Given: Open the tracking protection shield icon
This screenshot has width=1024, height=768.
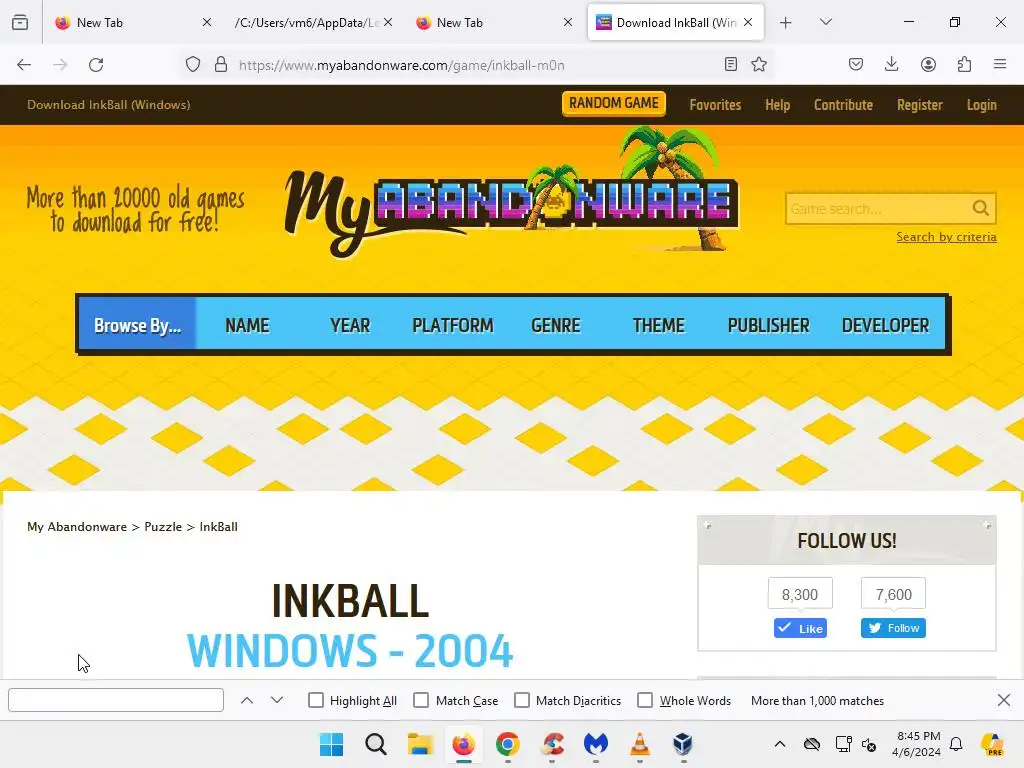Looking at the screenshot, I should [x=193, y=65].
